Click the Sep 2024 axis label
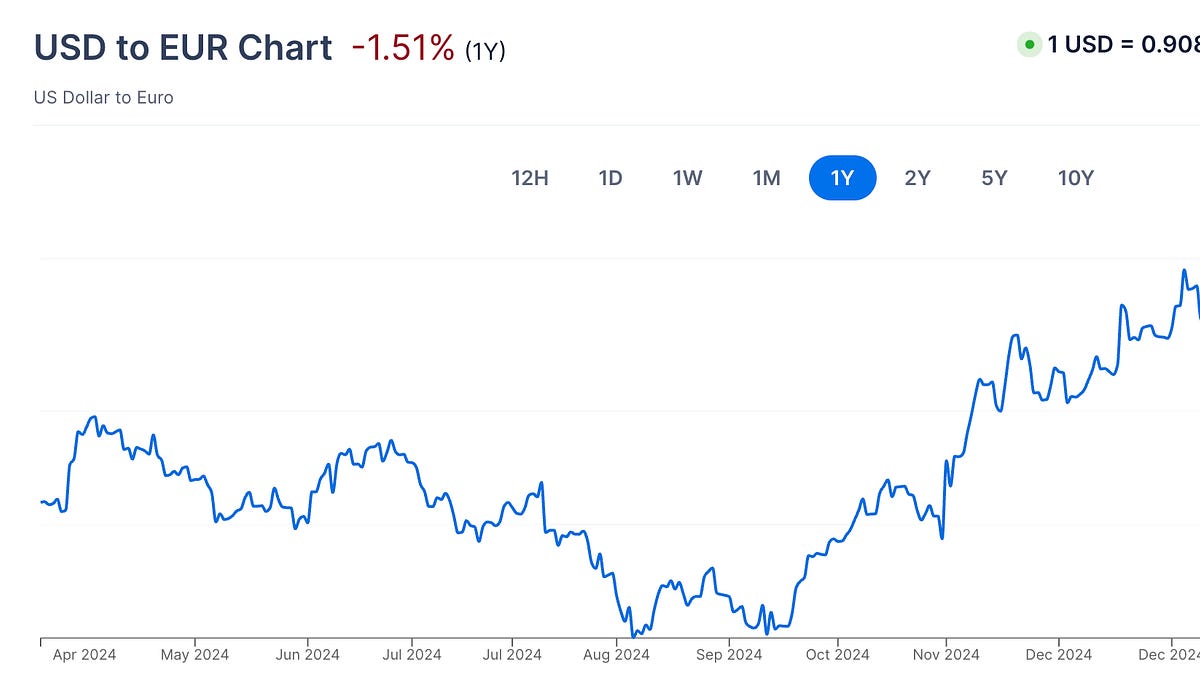 point(730,654)
